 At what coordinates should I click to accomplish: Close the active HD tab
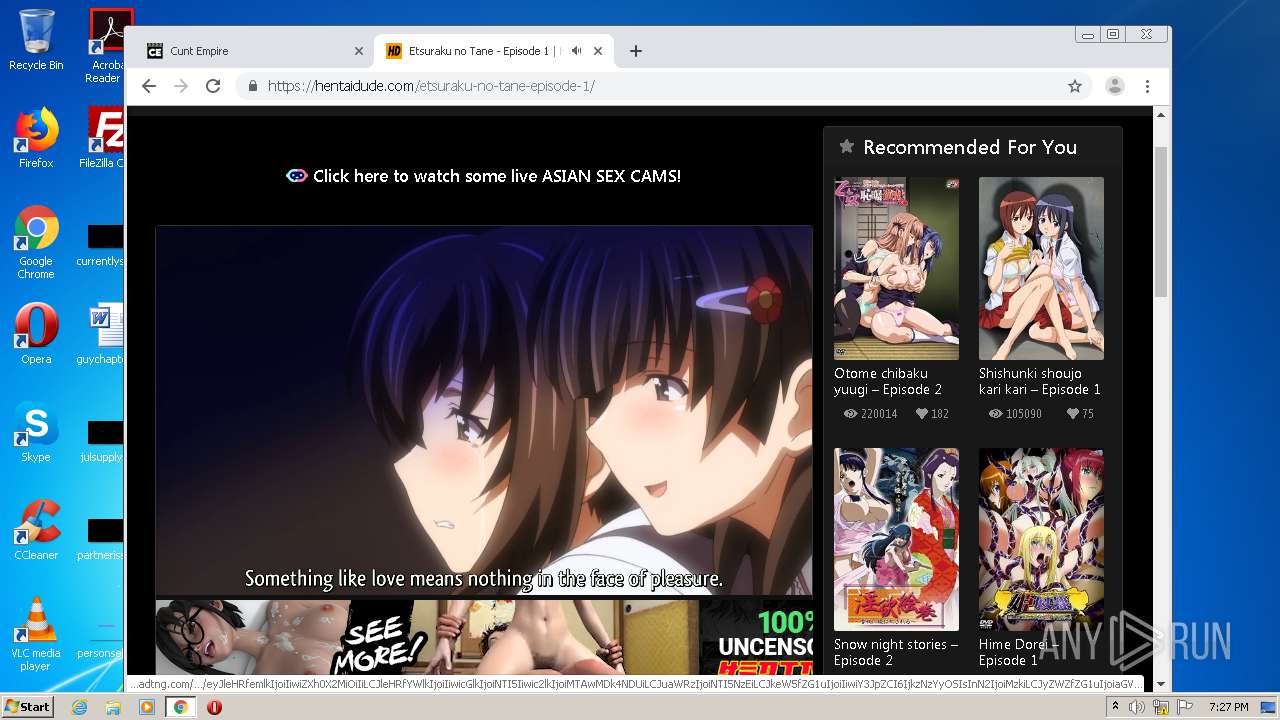pyautogui.click(x=598, y=51)
